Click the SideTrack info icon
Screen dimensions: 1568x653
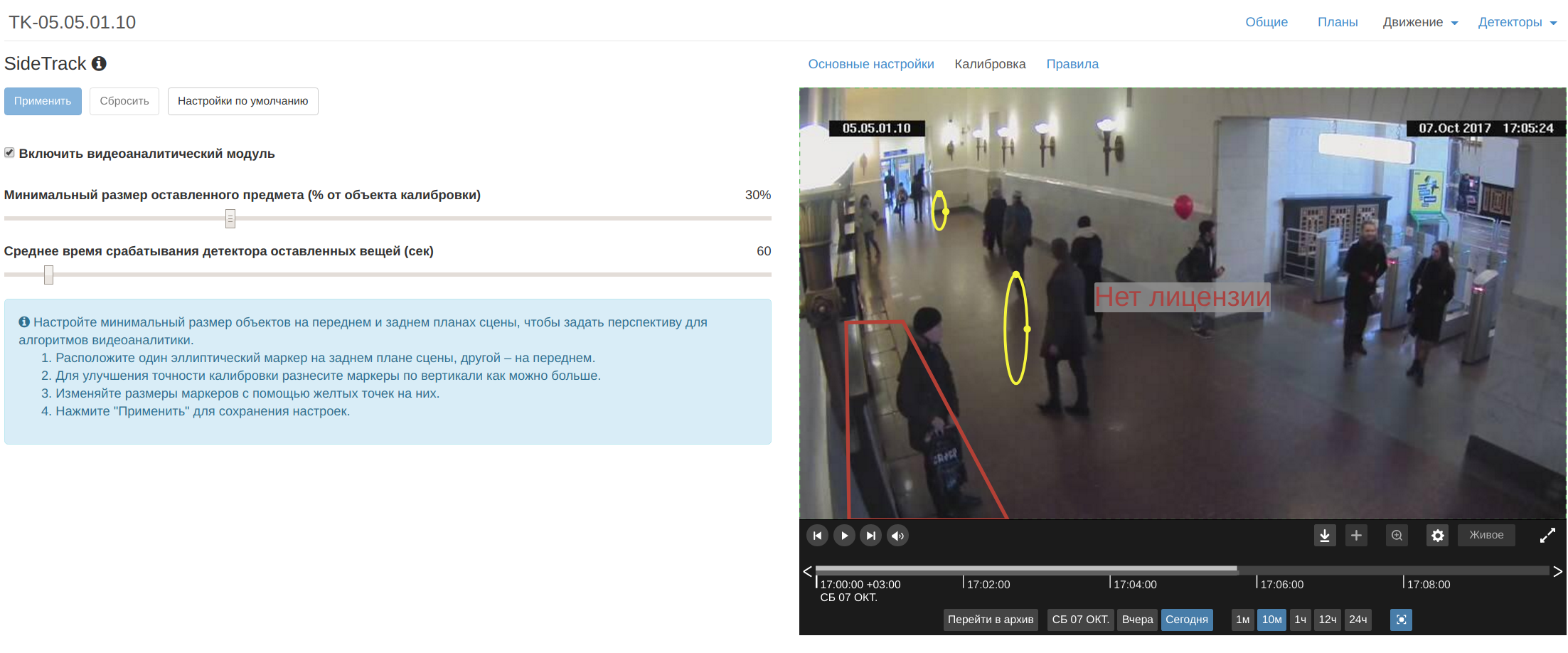(99, 63)
